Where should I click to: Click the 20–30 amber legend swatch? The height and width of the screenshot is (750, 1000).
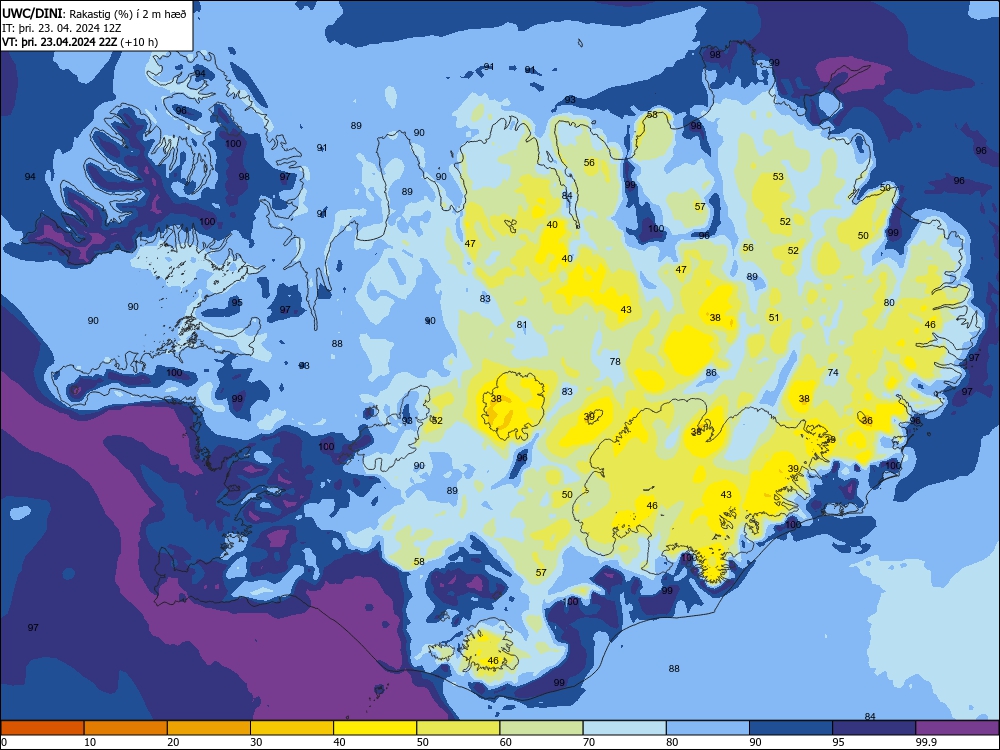point(209,728)
